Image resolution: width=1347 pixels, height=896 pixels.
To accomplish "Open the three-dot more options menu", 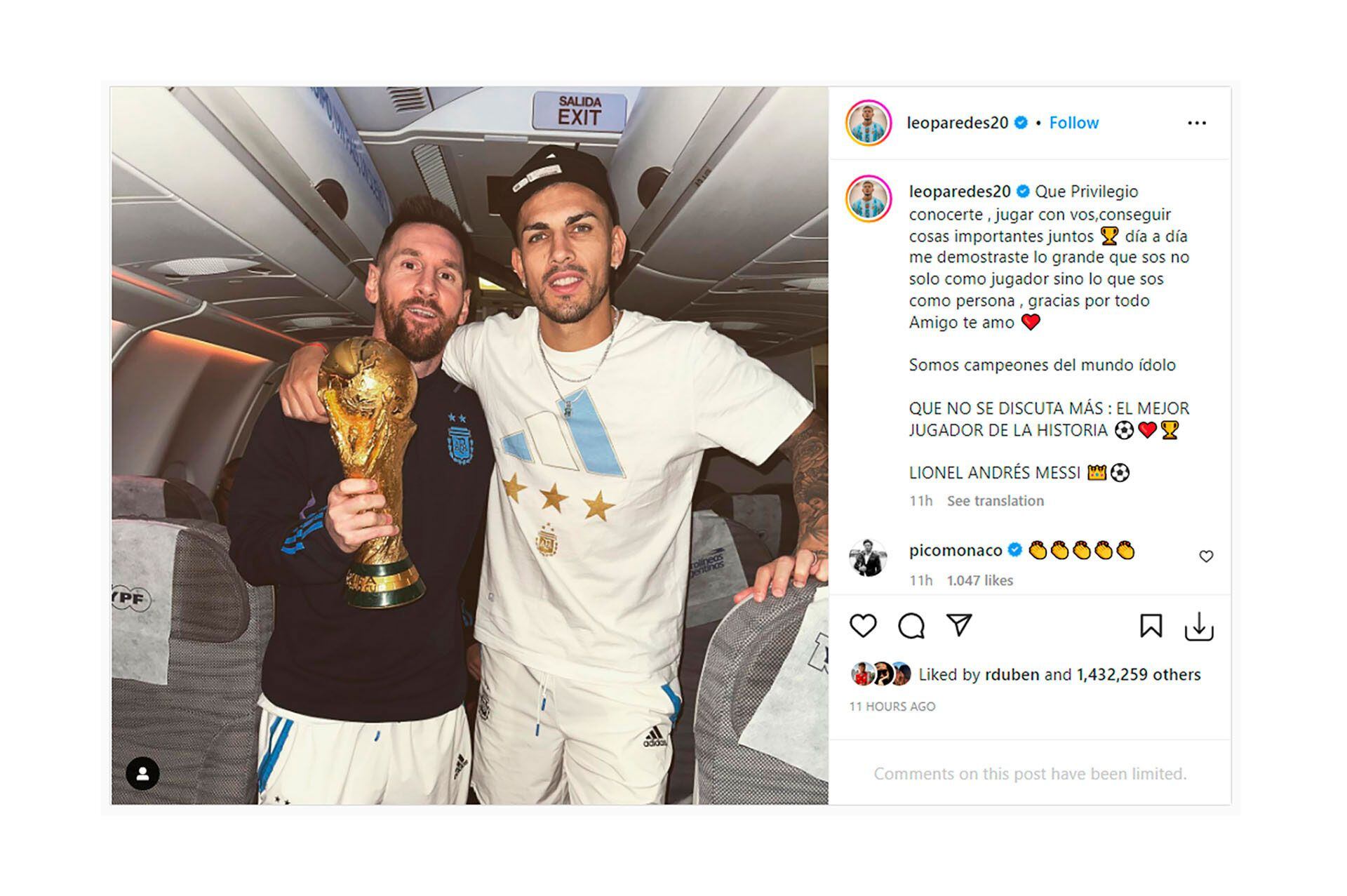I will tap(1197, 123).
